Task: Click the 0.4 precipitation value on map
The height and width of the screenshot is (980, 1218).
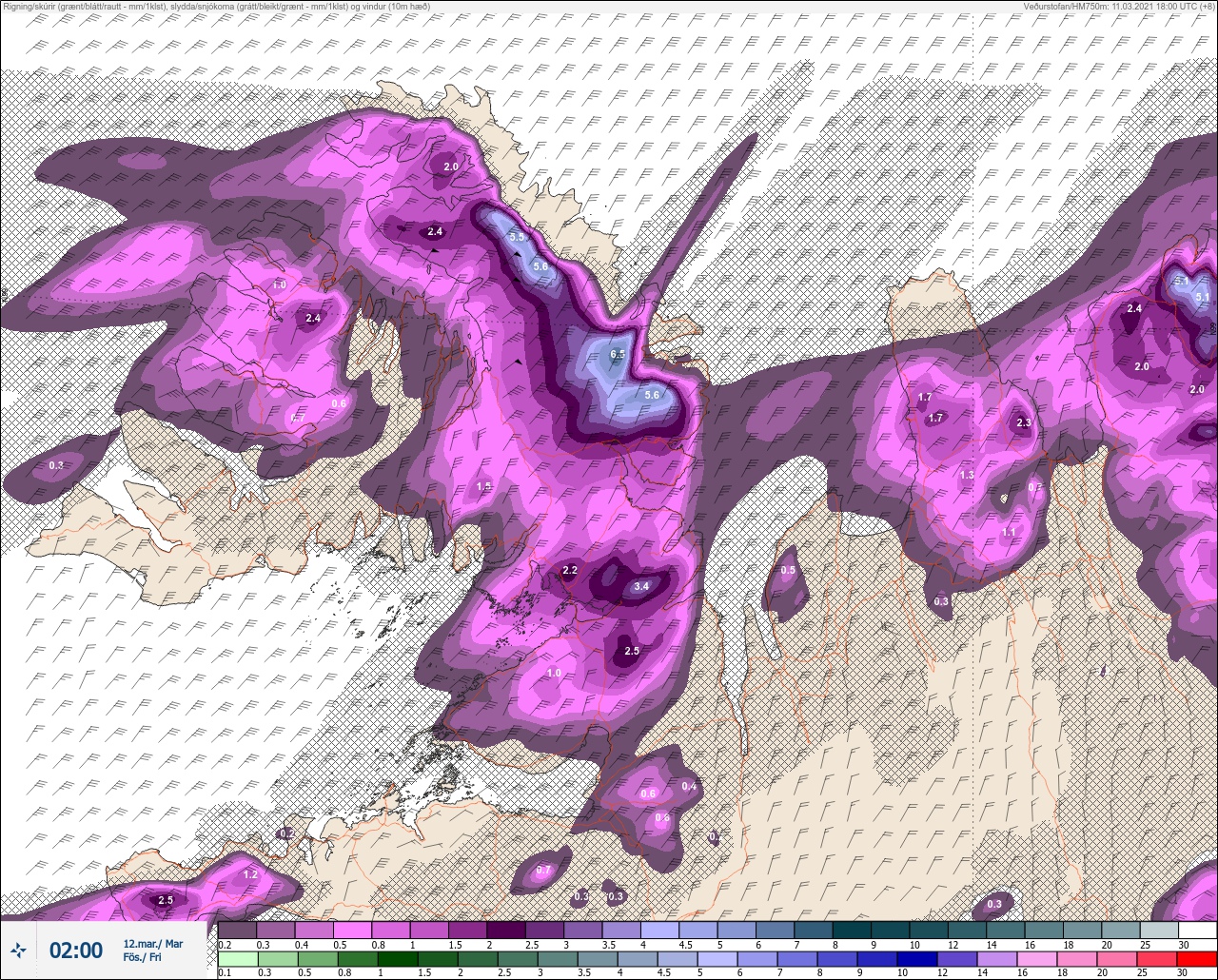Action: click(689, 786)
